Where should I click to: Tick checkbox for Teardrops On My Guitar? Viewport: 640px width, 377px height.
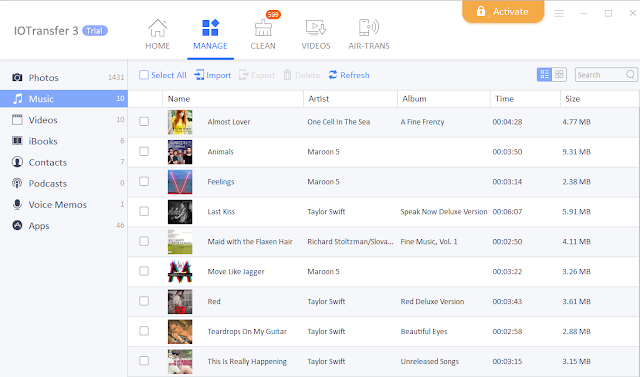coord(144,331)
